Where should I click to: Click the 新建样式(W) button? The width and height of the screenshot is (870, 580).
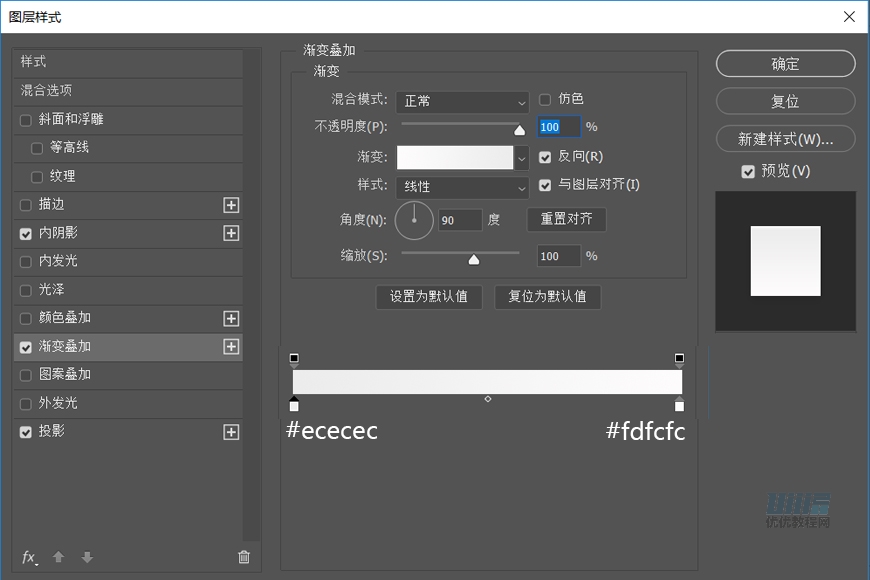(785, 138)
